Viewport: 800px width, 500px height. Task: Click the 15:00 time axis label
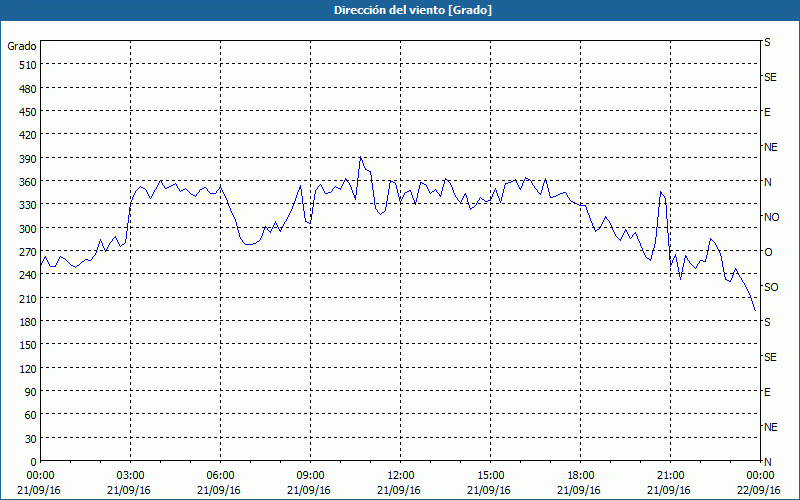click(490, 476)
